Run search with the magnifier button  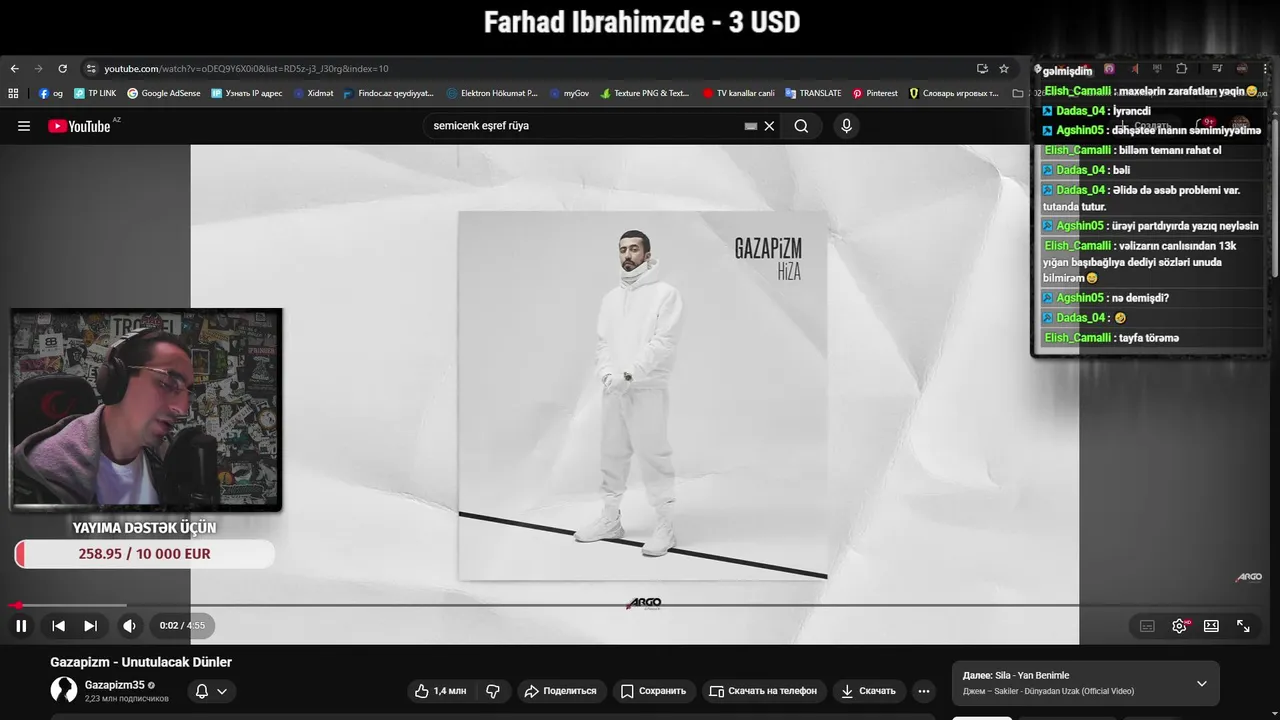tap(801, 126)
